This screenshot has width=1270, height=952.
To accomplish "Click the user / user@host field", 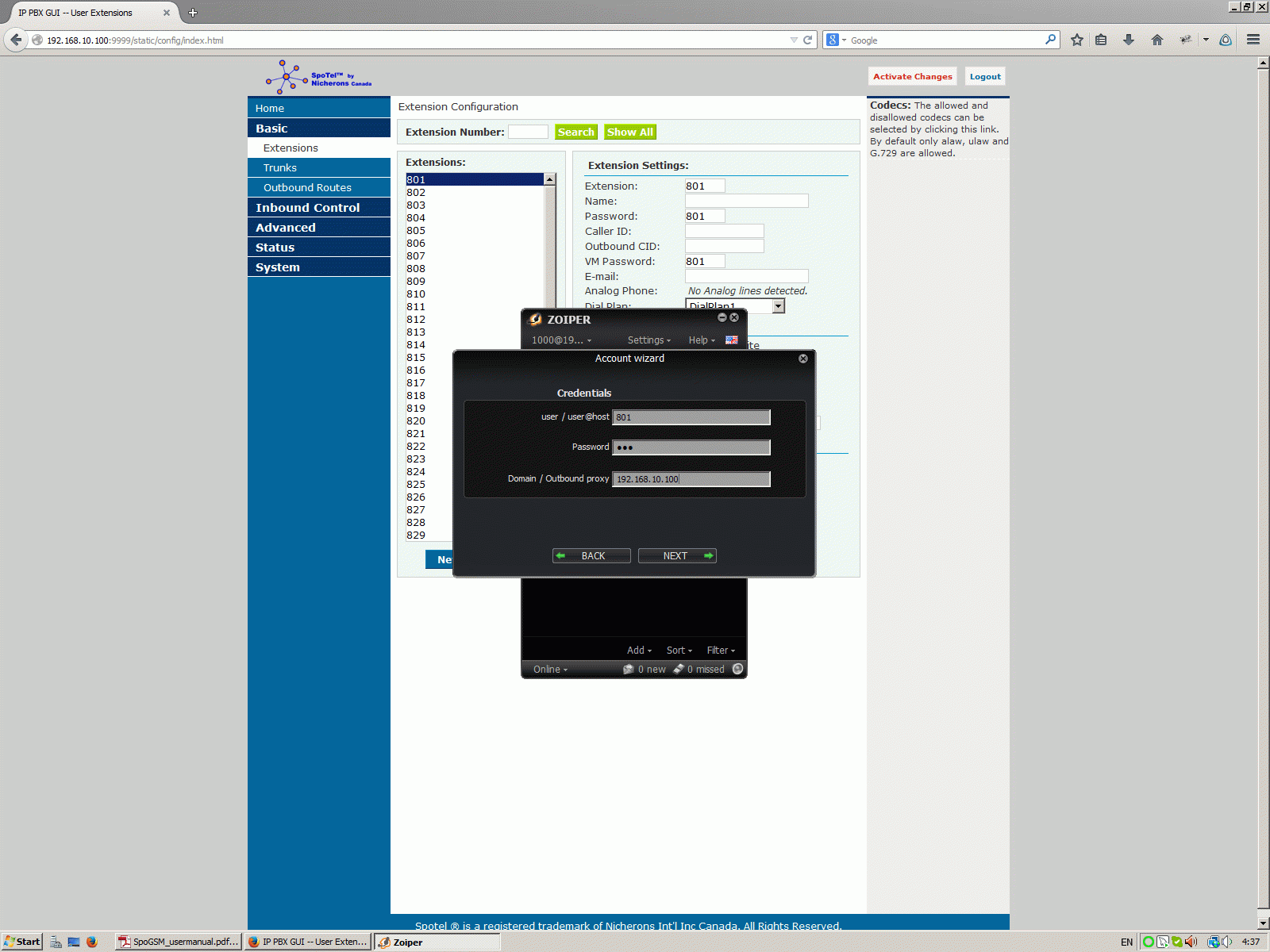I will [691, 417].
